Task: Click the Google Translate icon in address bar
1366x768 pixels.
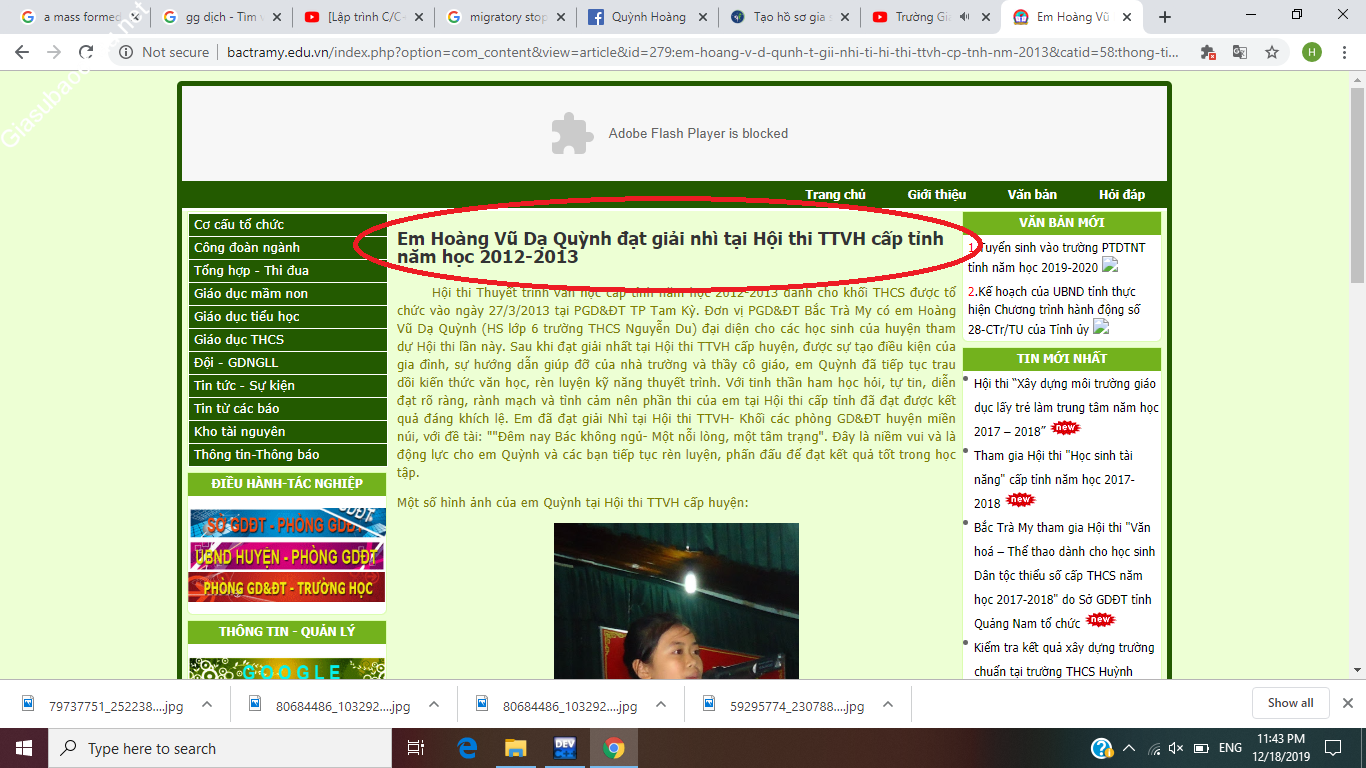Action: point(1240,52)
